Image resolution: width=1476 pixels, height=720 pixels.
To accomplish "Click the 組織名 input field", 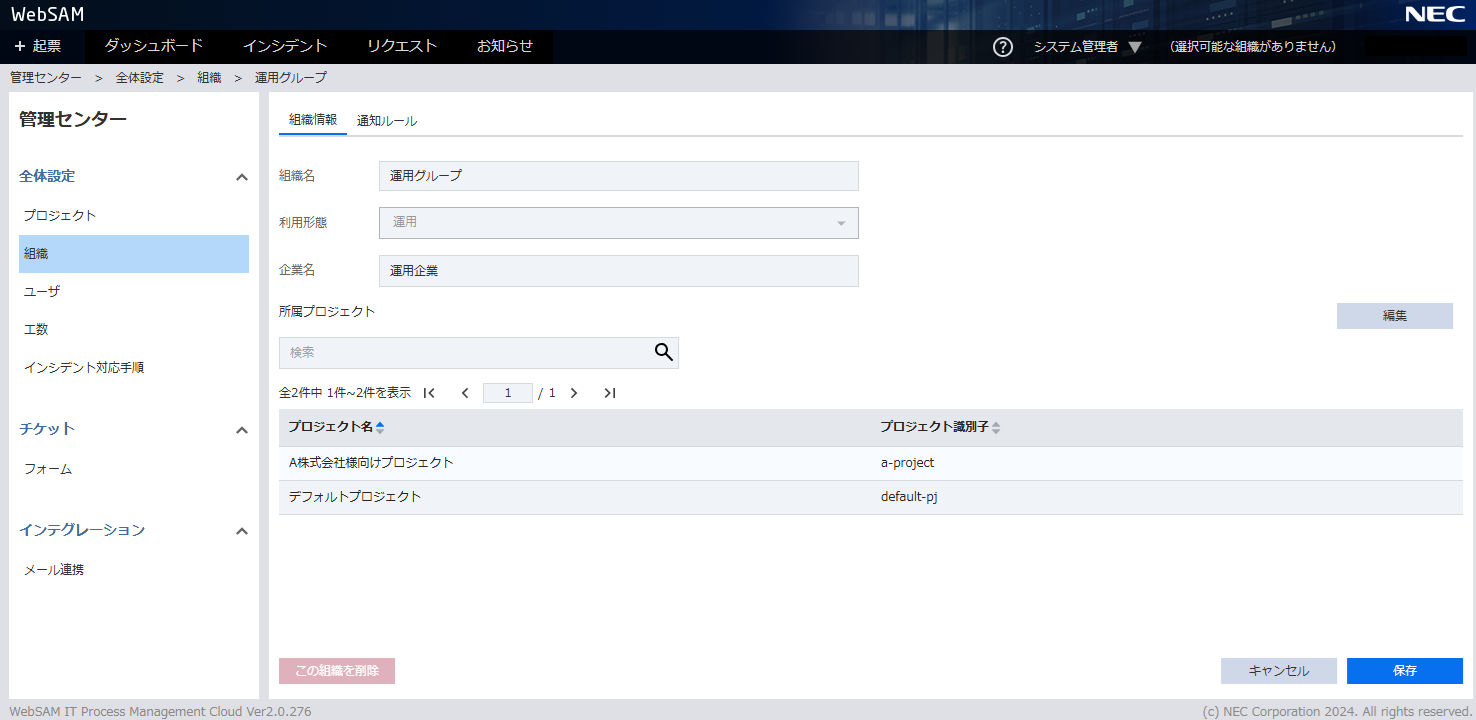I will tap(618, 176).
